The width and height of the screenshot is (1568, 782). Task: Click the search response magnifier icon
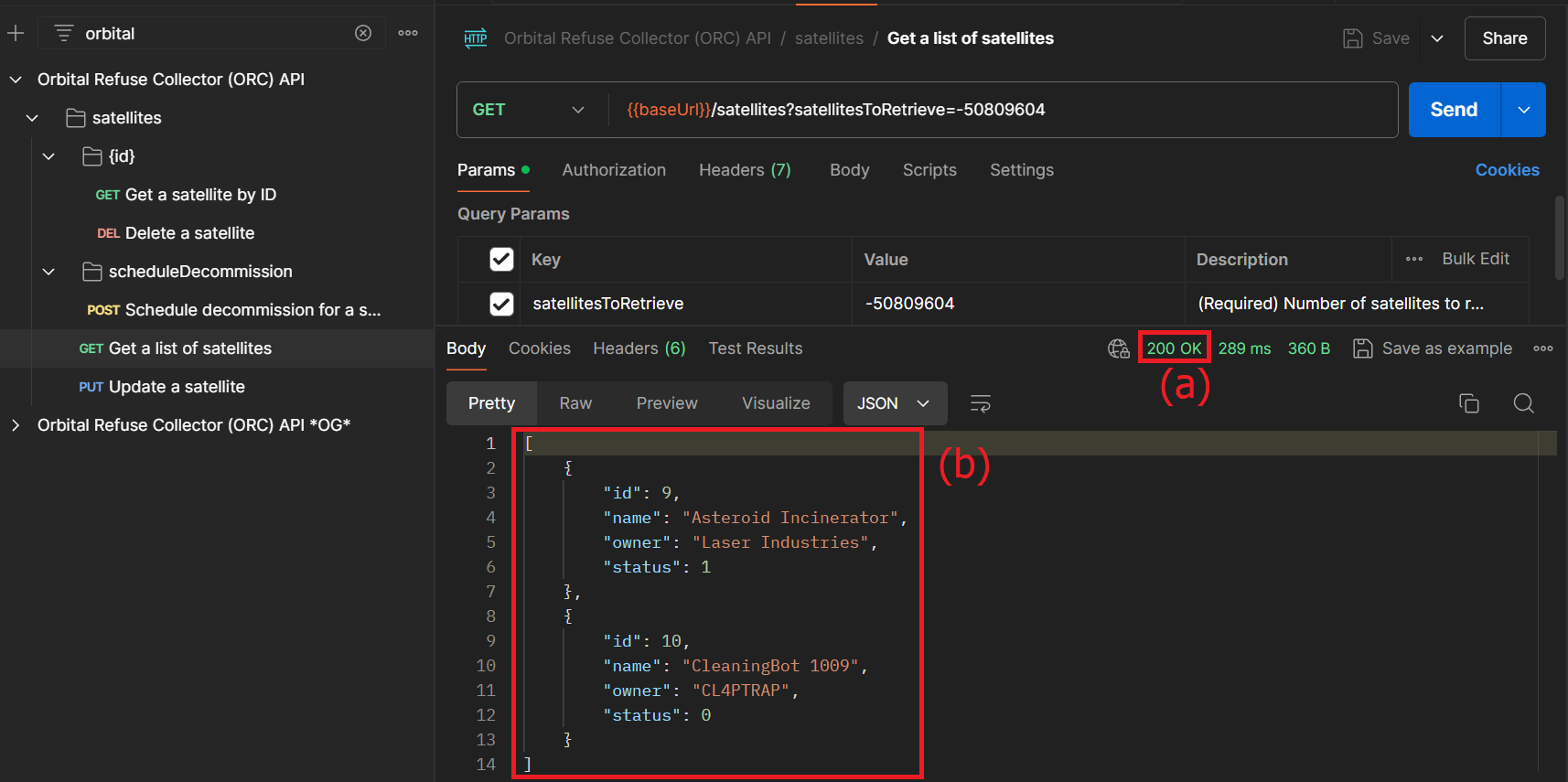click(x=1523, y=403)
